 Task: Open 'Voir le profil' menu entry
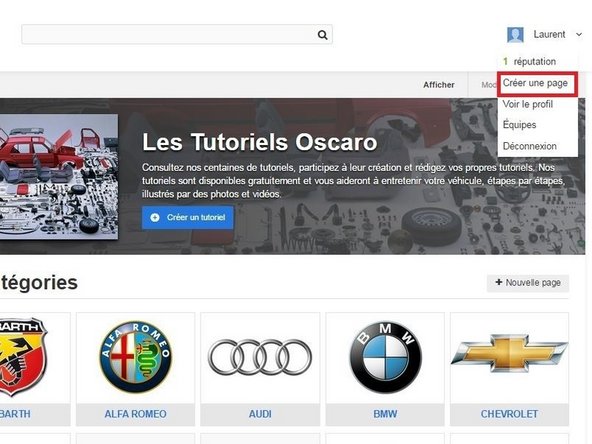coord(527,104)
